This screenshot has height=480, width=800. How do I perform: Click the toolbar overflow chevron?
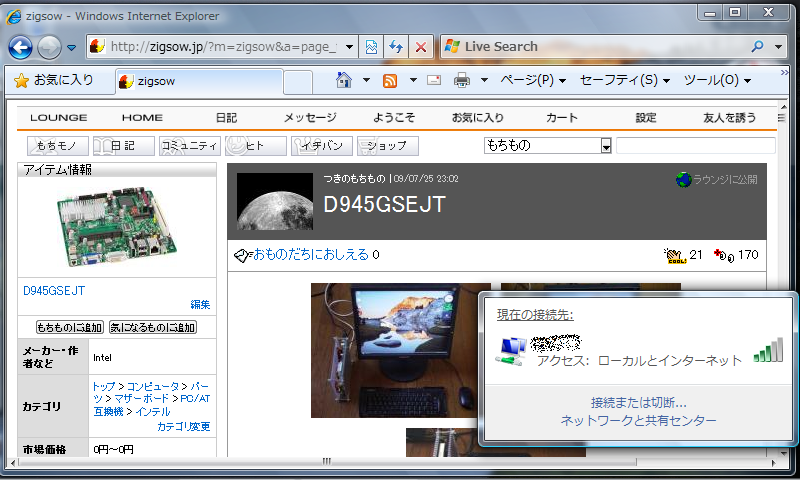tap(784, 72)
